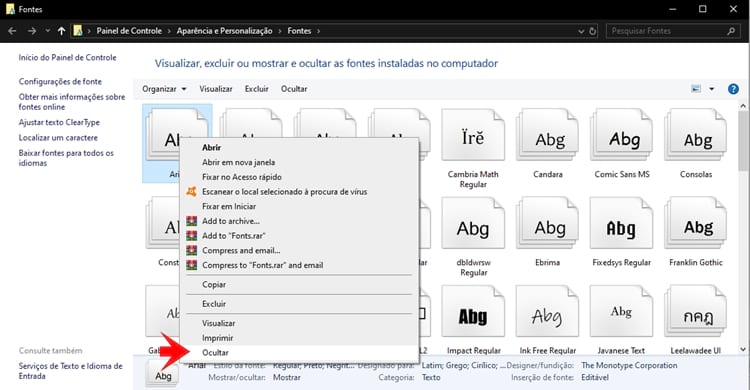Open Baixar fontes para todos os idiomas
This screenshot has height=390, width=750.
coord(66,158)
